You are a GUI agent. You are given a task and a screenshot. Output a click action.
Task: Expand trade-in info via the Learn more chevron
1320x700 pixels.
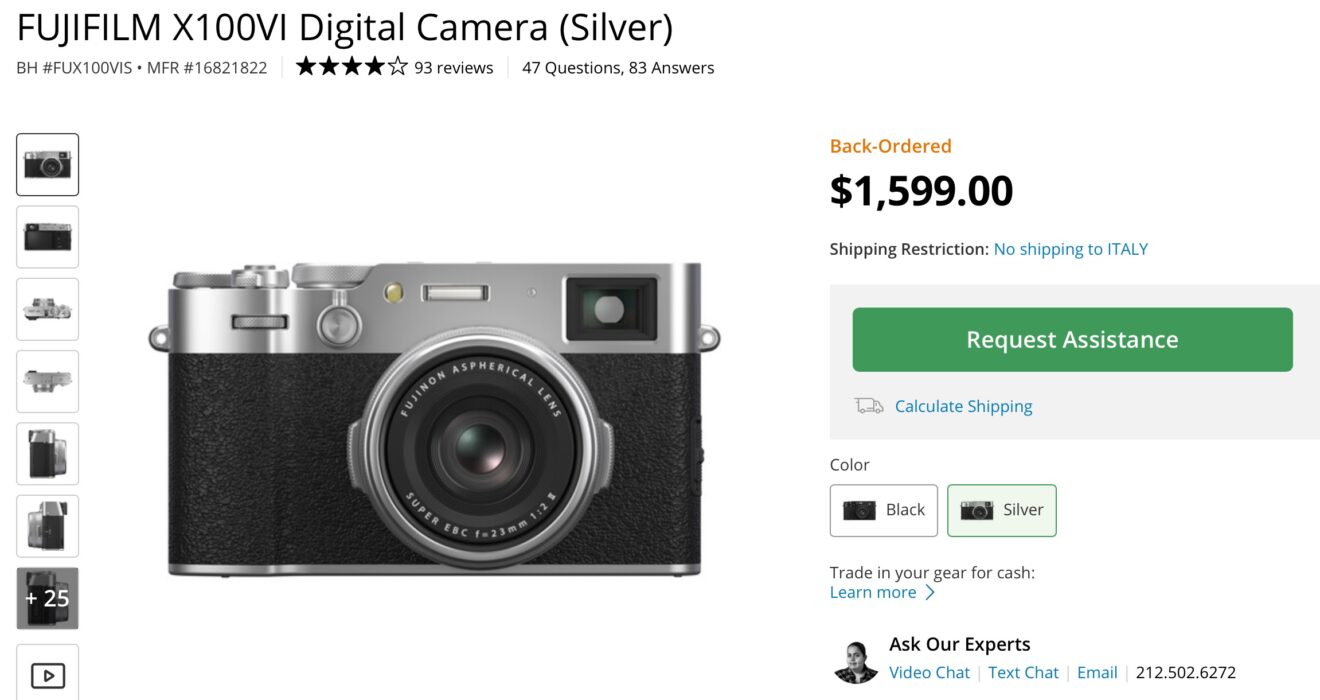(x=930, y=592)
